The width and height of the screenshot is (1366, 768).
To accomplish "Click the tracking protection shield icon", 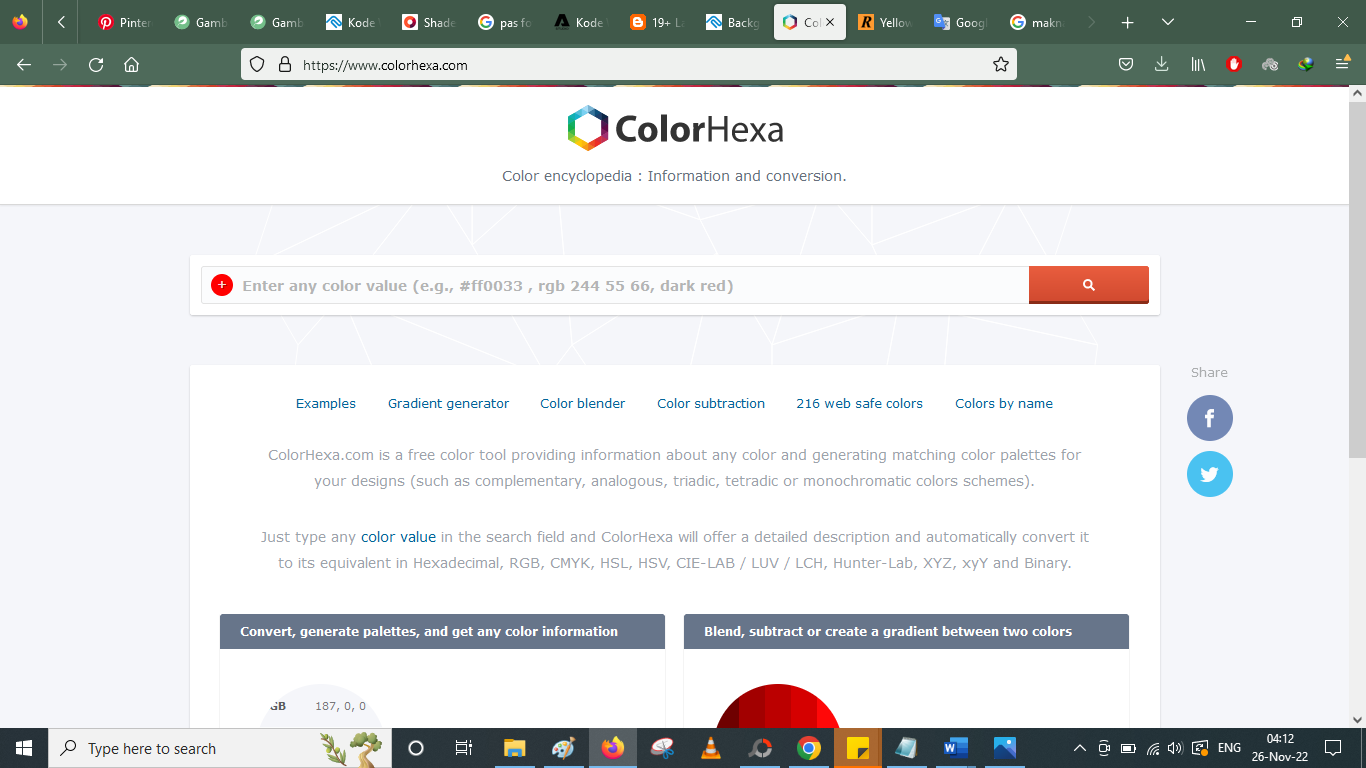I will pos(257,65).
